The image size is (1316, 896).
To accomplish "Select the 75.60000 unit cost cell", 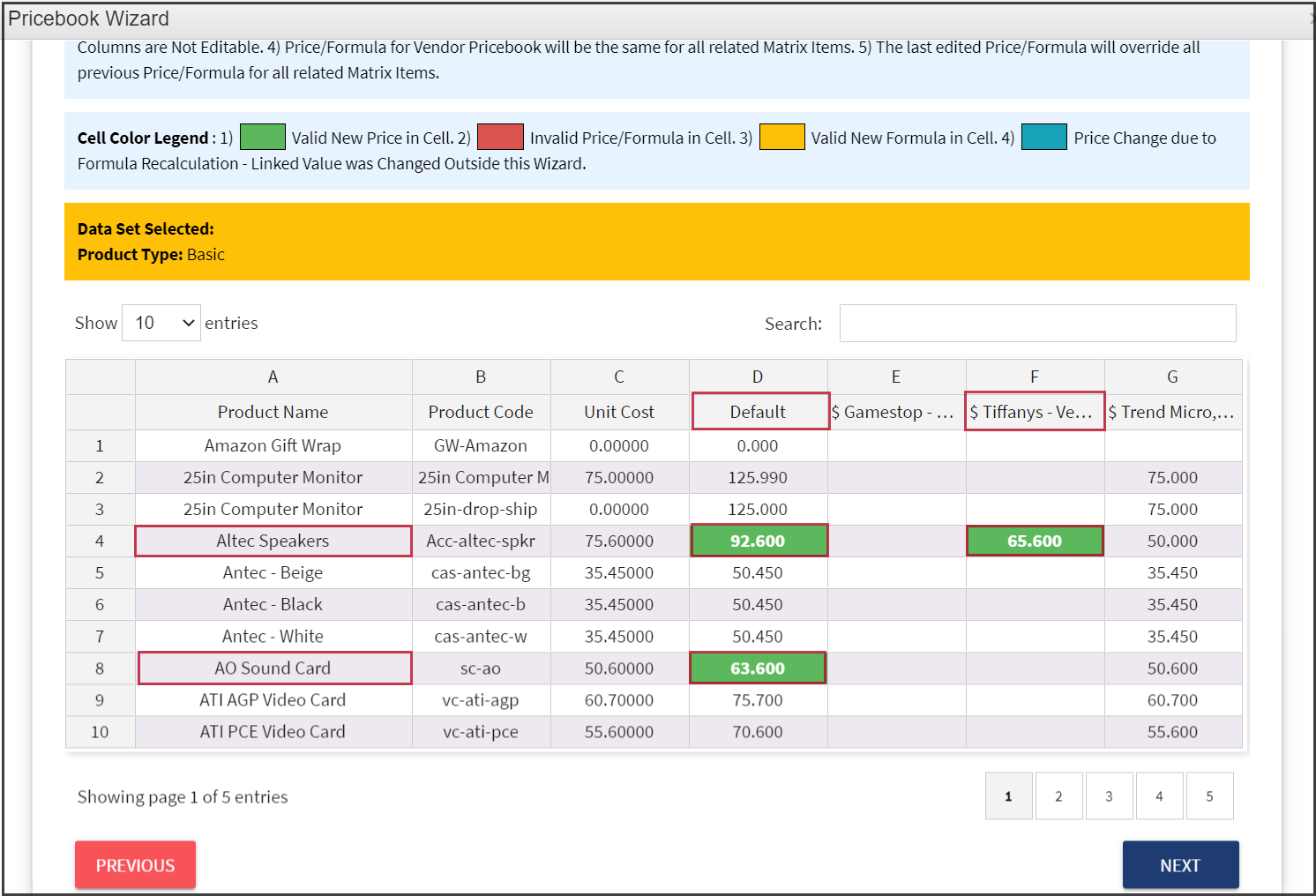I will point(619,541).
